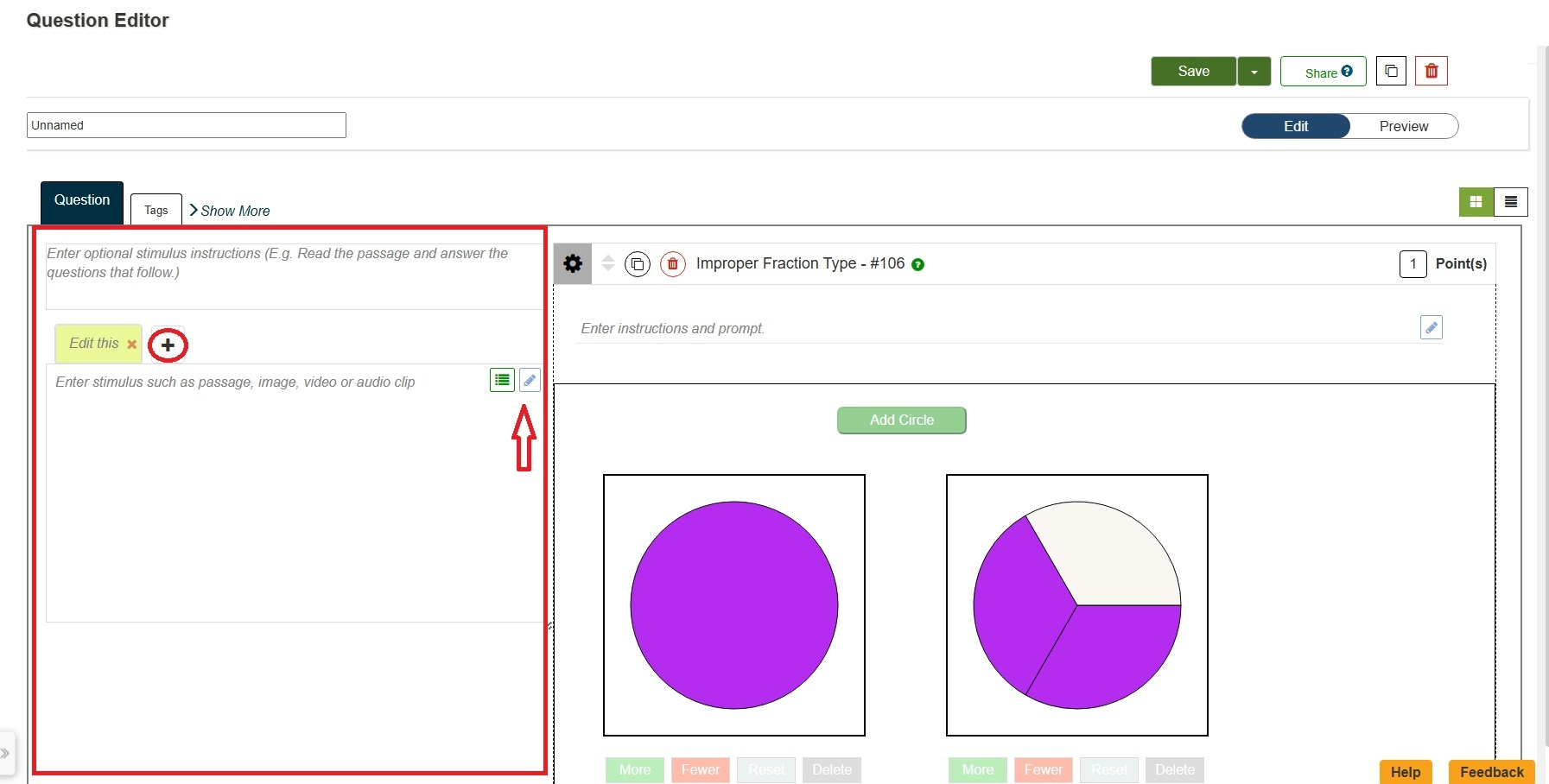The height and width of the screenshot is (784, 1549).
Task: Click the fully purple first circle
Action: click(x=734, y=605)
